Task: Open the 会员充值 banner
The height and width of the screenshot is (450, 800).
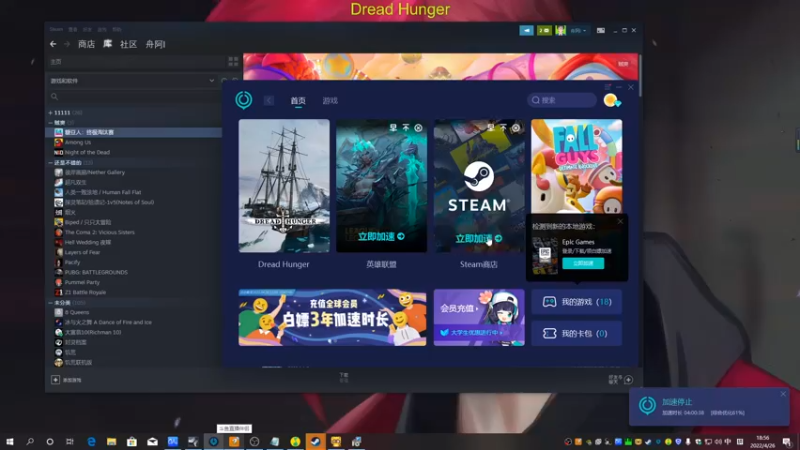Action: click(x=479, y=317)
